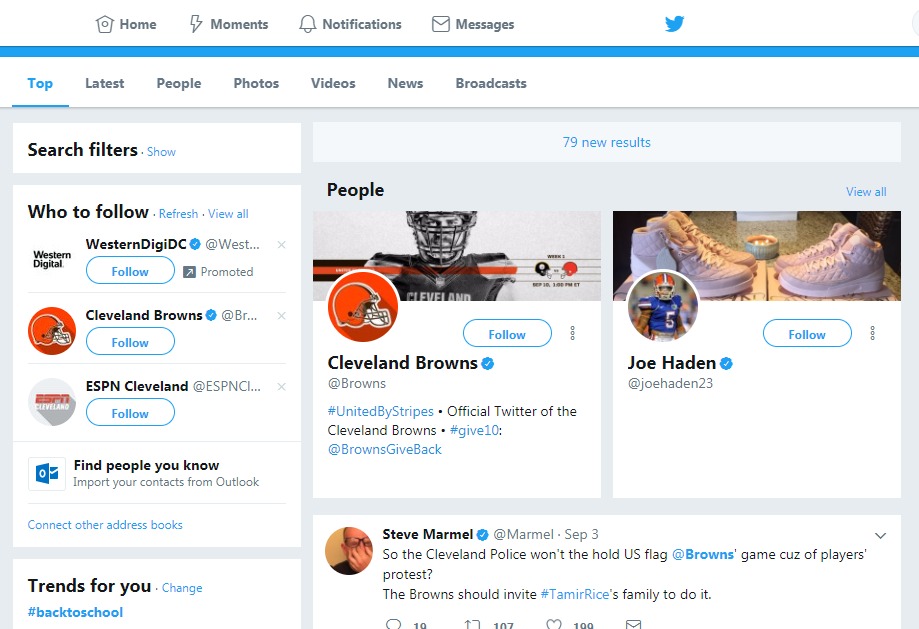Open the Home icon in navigation
This screenshot has width=919, height=629.
[104, 24]
